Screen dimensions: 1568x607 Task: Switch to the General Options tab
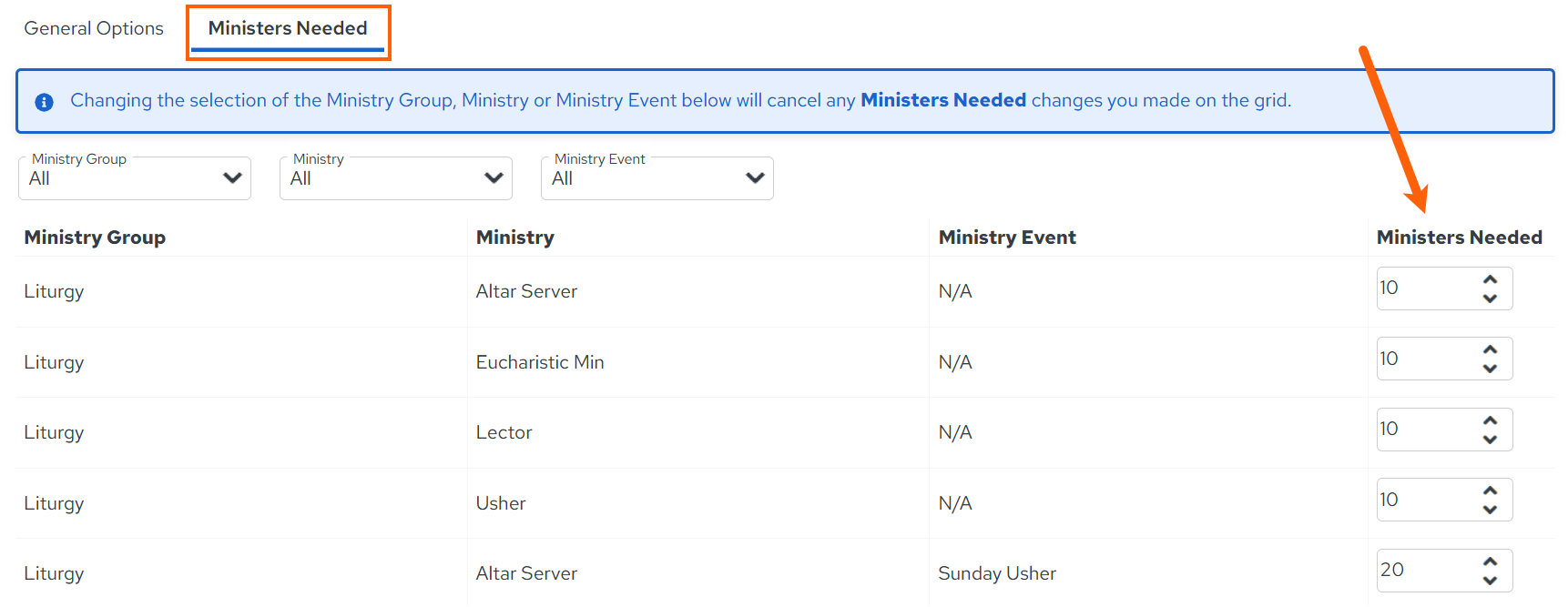pos(94,28)
